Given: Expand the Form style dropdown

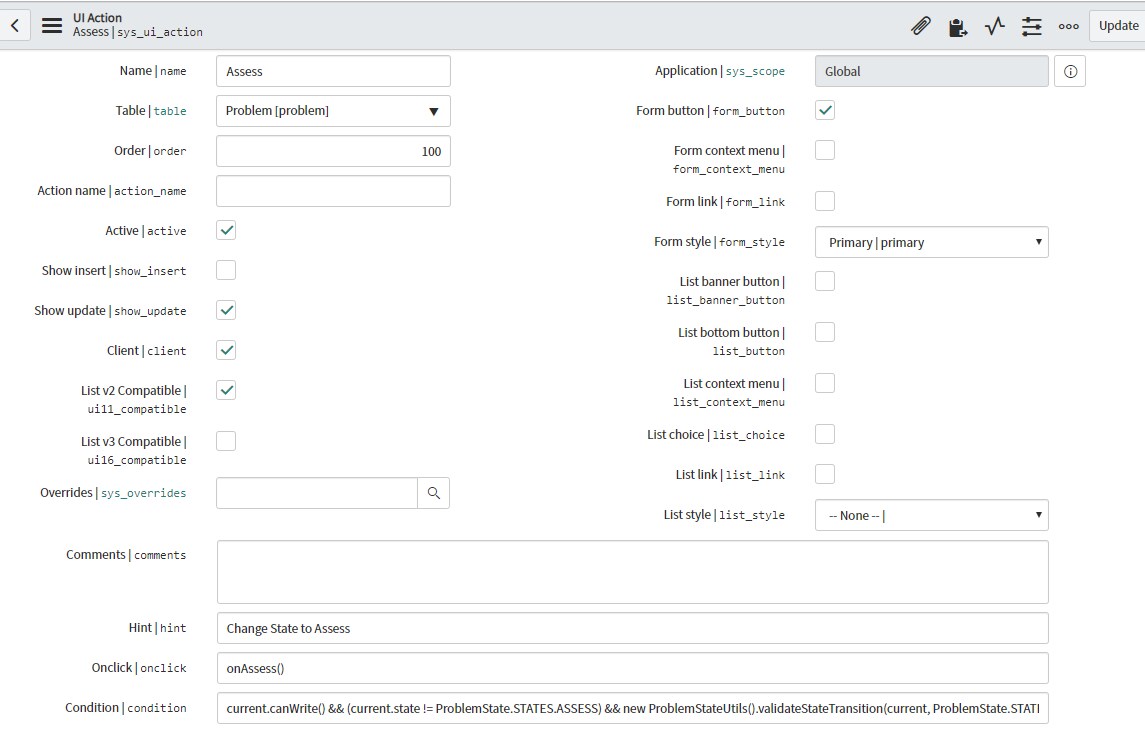Looking at the screenshot, I should coord(931,242).
